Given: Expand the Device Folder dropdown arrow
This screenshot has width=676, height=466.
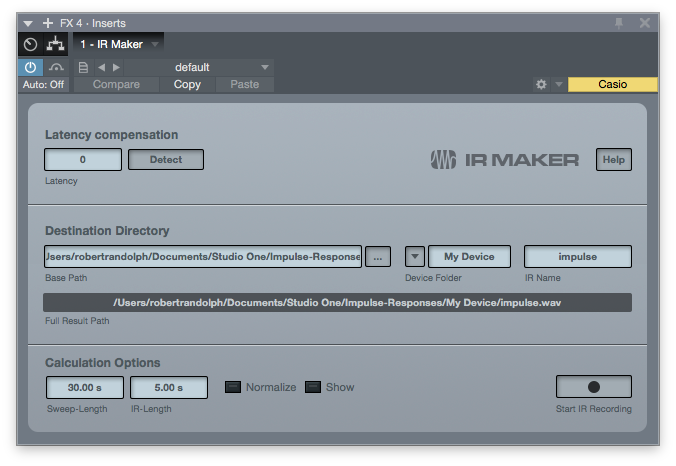Looking at the screenshot, I should coord(415,256).
